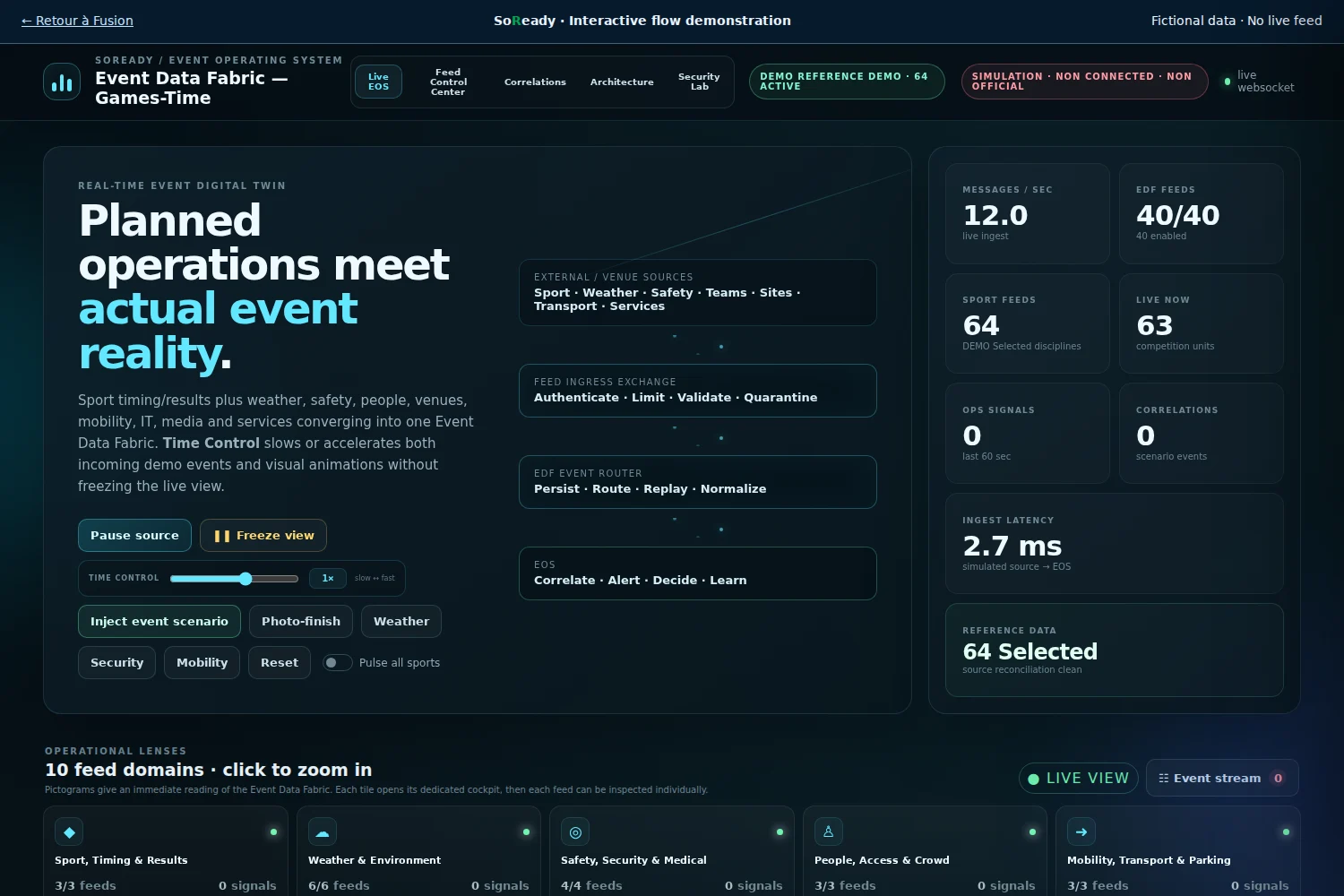Switch to the Live EOS tab

pyautogui.click(x=378, y=82)
